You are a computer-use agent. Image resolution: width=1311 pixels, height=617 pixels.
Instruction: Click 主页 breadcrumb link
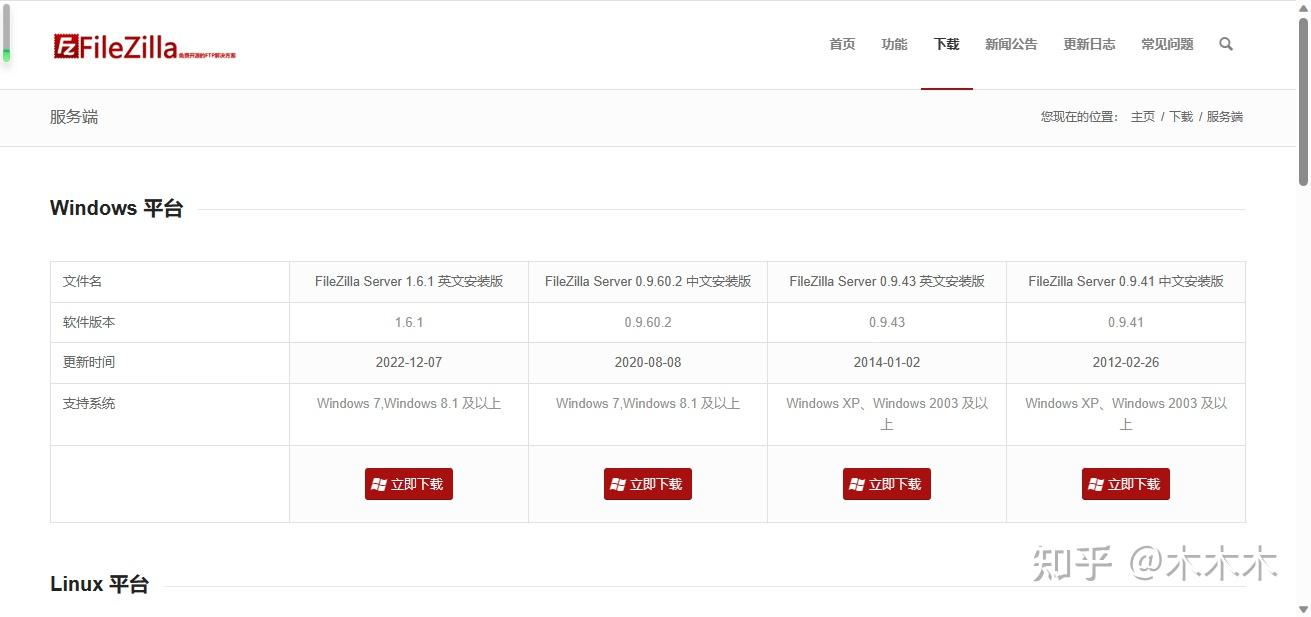coord(1143,117)
